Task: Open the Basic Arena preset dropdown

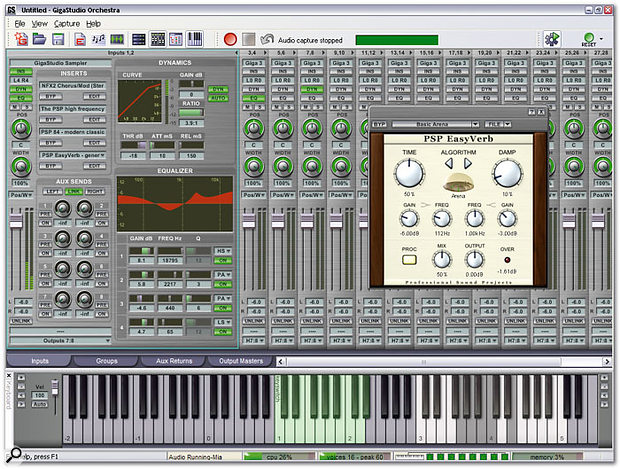Action: pyautogui.click(x=475, y=124)
